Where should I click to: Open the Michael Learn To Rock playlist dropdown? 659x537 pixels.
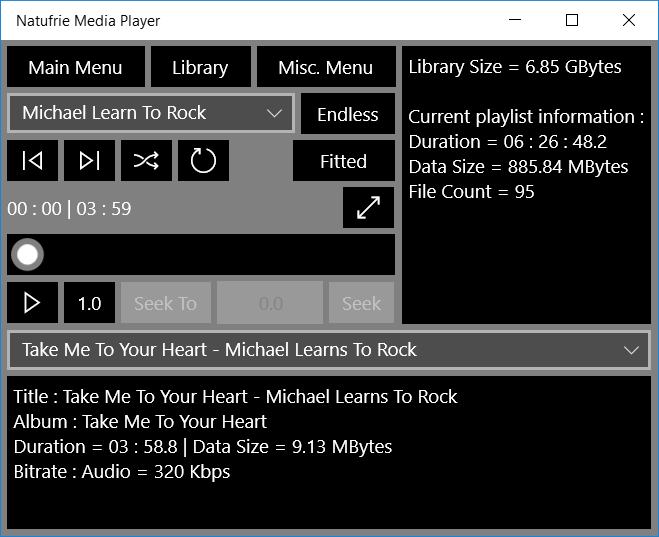click(x=150, y=113)
